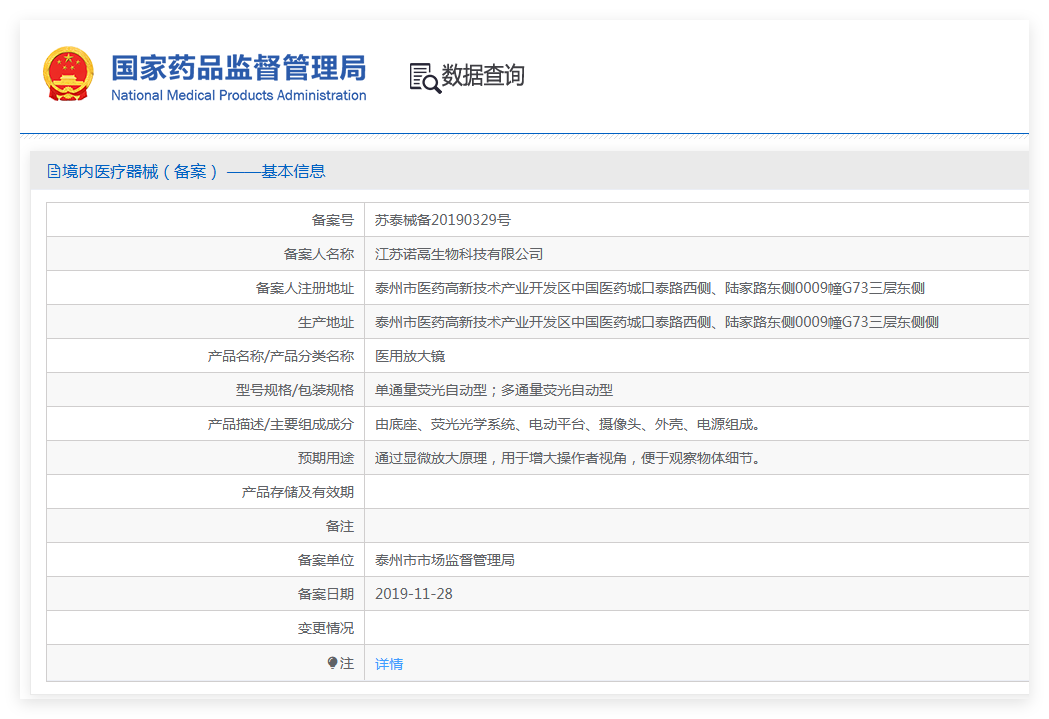Open the 详情 details link
This screenshot has width=1049, height=719.
click(x=389, y=664)
